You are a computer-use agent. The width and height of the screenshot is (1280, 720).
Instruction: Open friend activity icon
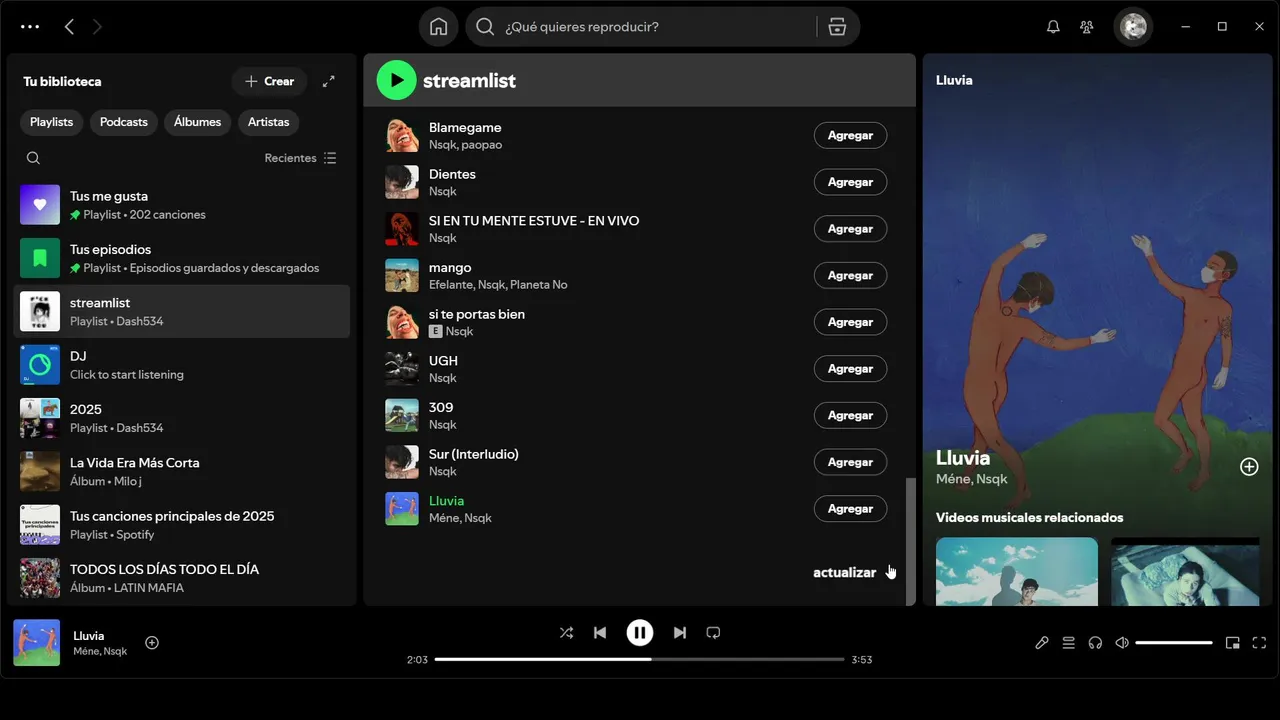(1087, 27)
